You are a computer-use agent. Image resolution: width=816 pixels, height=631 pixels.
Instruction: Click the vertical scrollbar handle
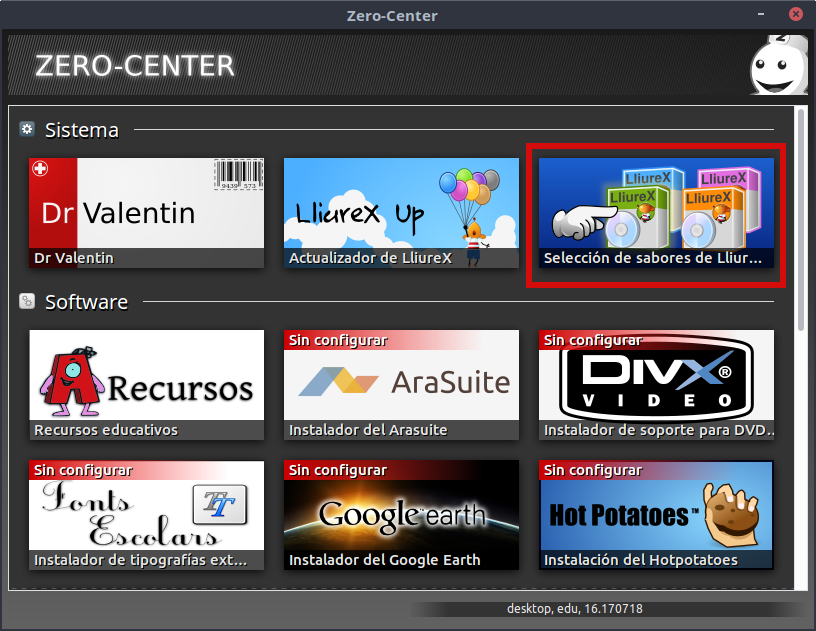(800, 220)
